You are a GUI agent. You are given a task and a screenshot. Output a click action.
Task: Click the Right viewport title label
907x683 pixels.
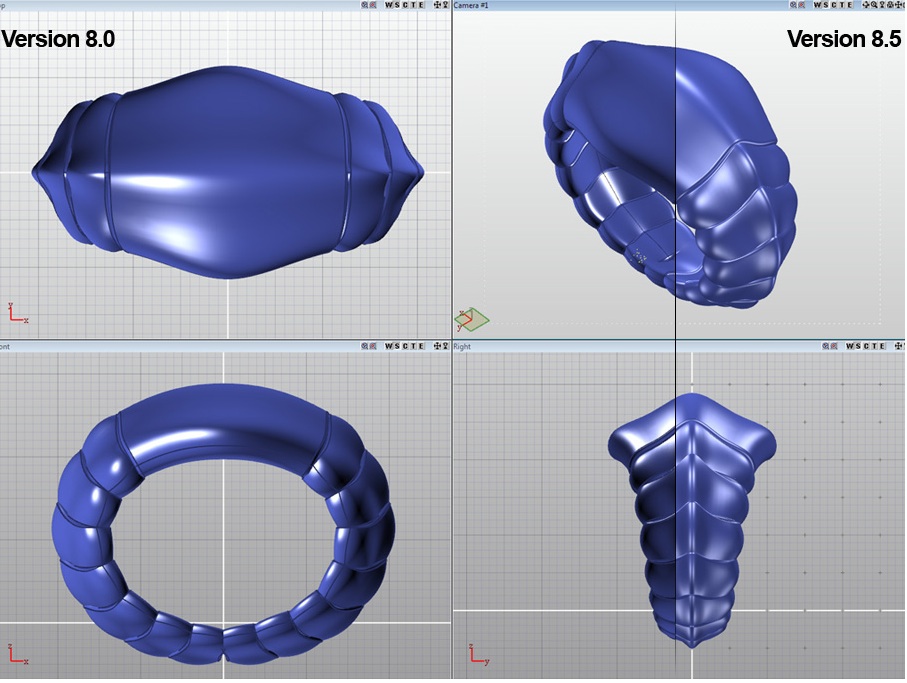point(462,346)
